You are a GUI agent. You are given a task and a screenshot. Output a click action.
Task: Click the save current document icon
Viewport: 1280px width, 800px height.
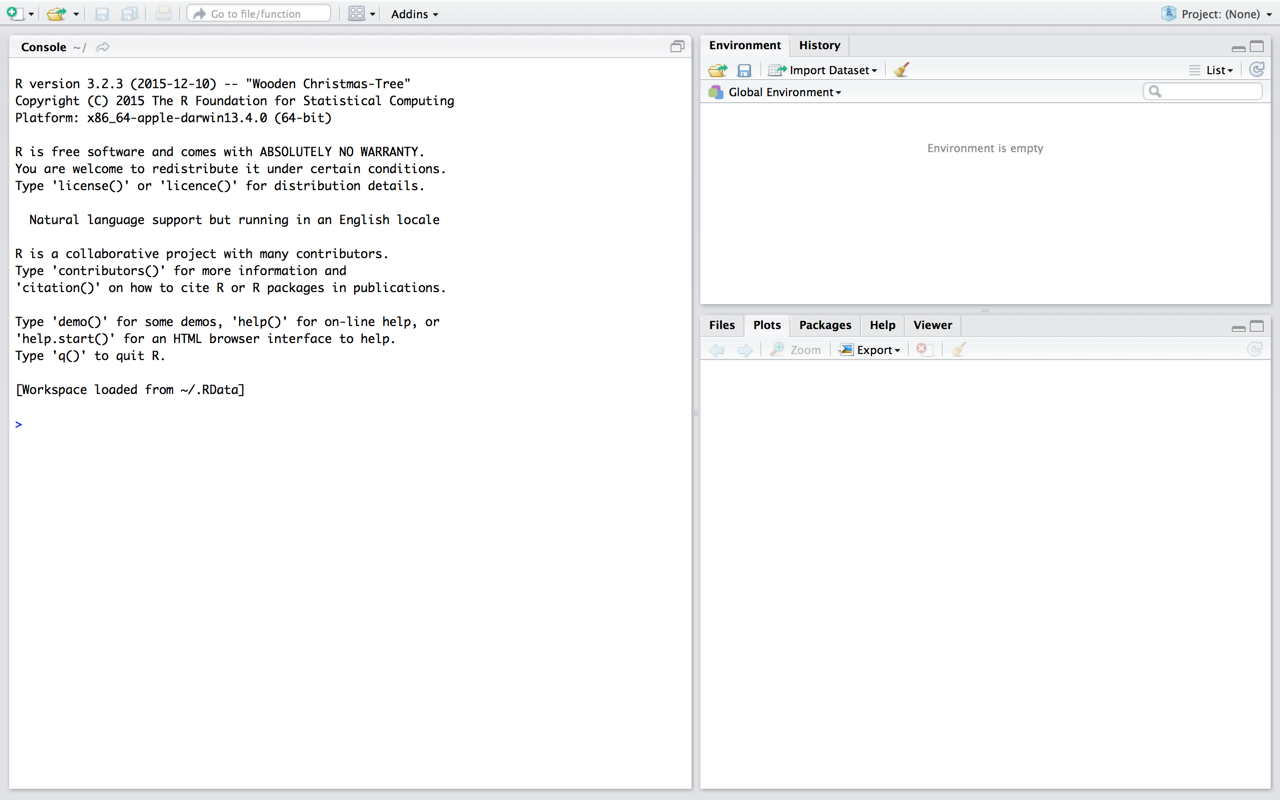[x=102, y=14]
